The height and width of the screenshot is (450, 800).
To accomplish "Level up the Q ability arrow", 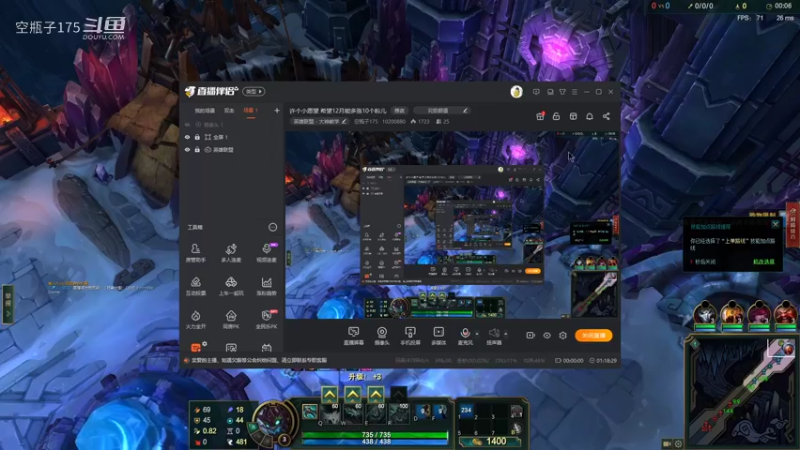I will tap(330, 394).
